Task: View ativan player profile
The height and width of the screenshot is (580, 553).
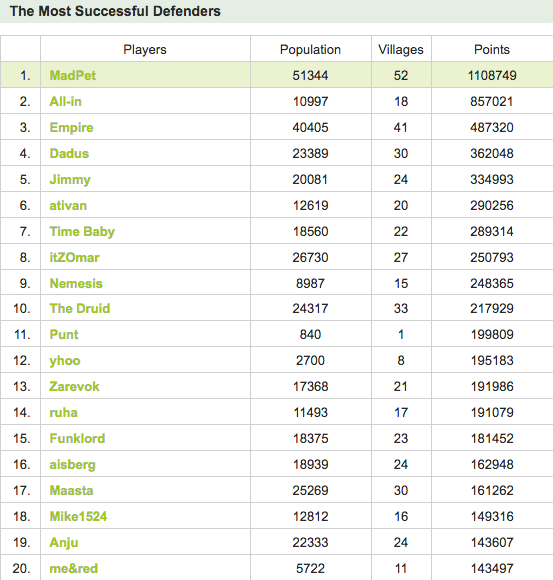Action: (x=68, y=206)
